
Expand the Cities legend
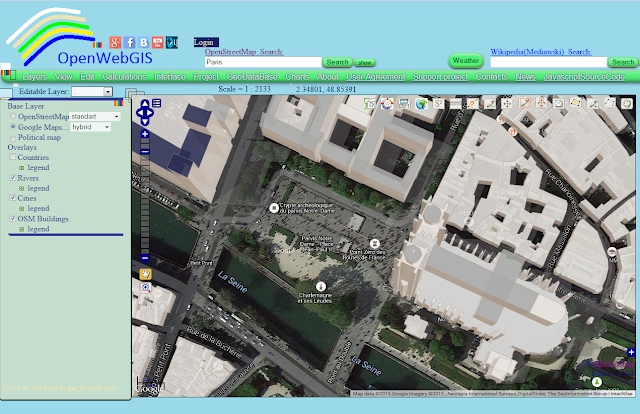[x=22, y=209]
